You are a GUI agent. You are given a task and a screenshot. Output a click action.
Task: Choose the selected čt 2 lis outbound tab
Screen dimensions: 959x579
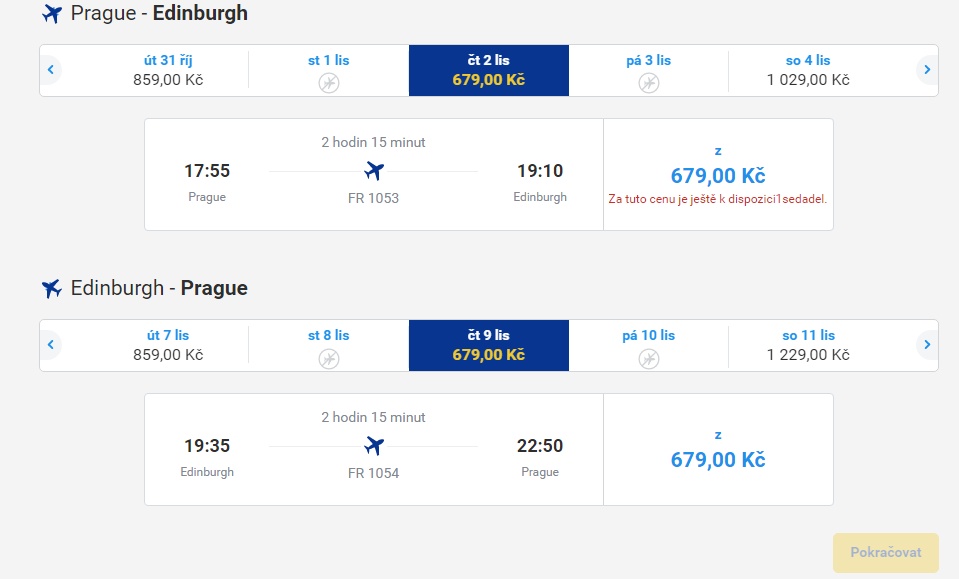point(489,70)
